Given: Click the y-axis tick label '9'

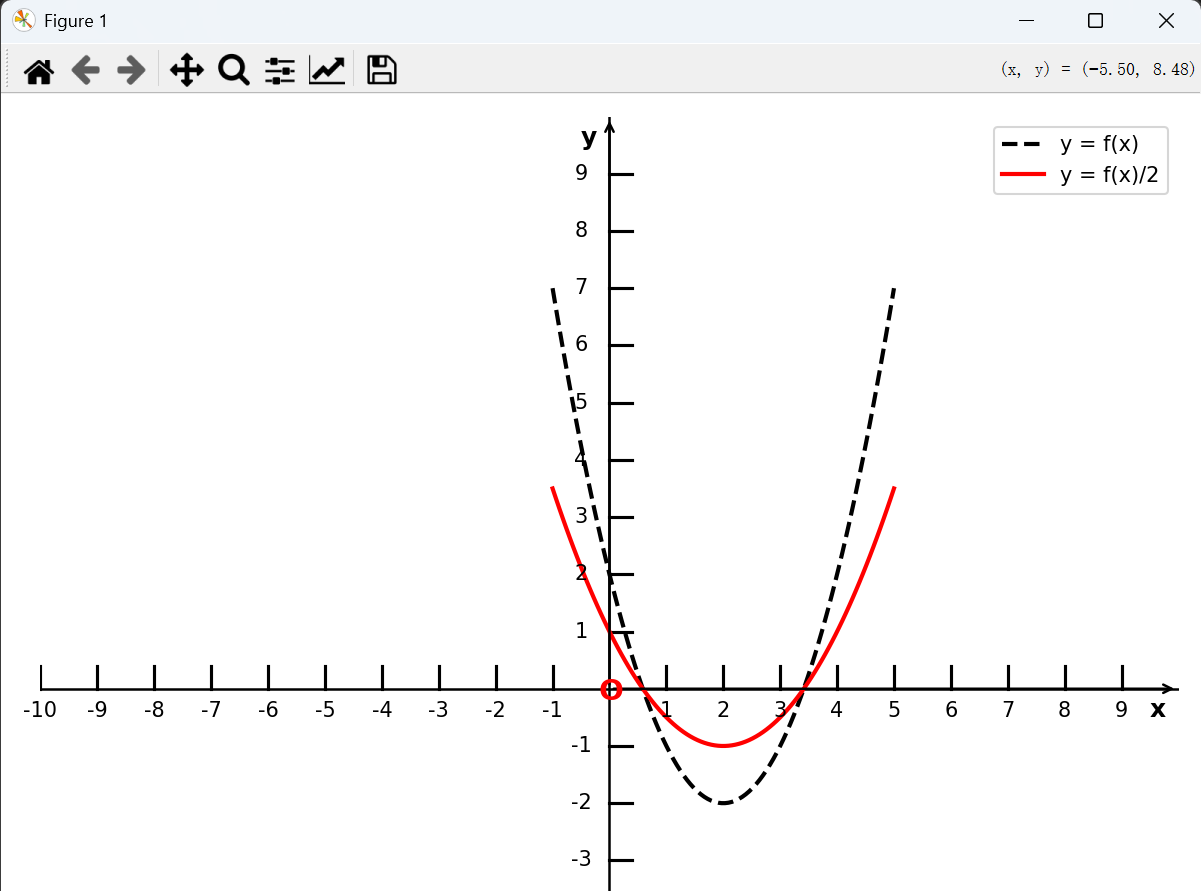Looking at the screenshot, I should click(581, 173).
